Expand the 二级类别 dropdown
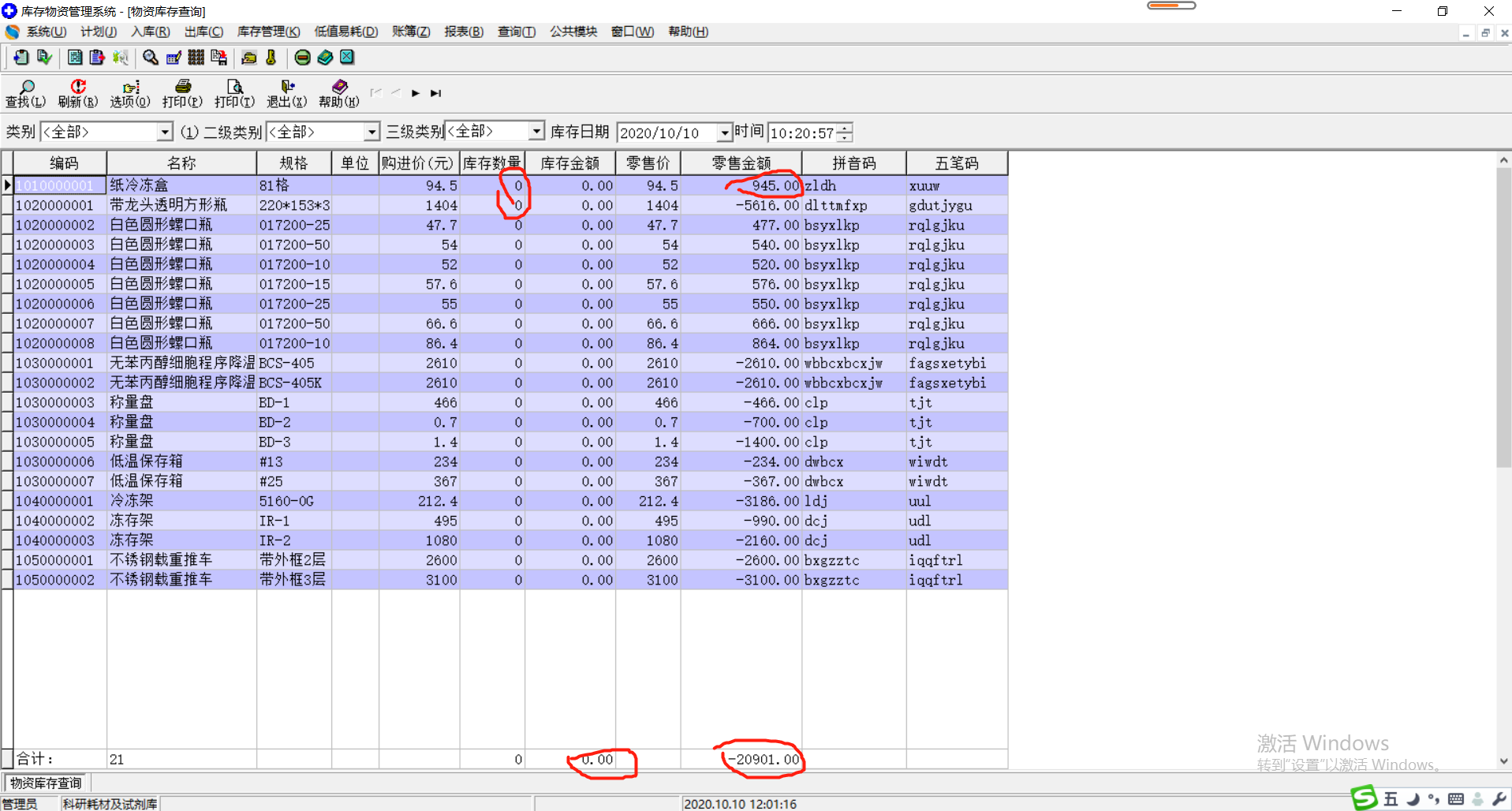 coord(371,132)
